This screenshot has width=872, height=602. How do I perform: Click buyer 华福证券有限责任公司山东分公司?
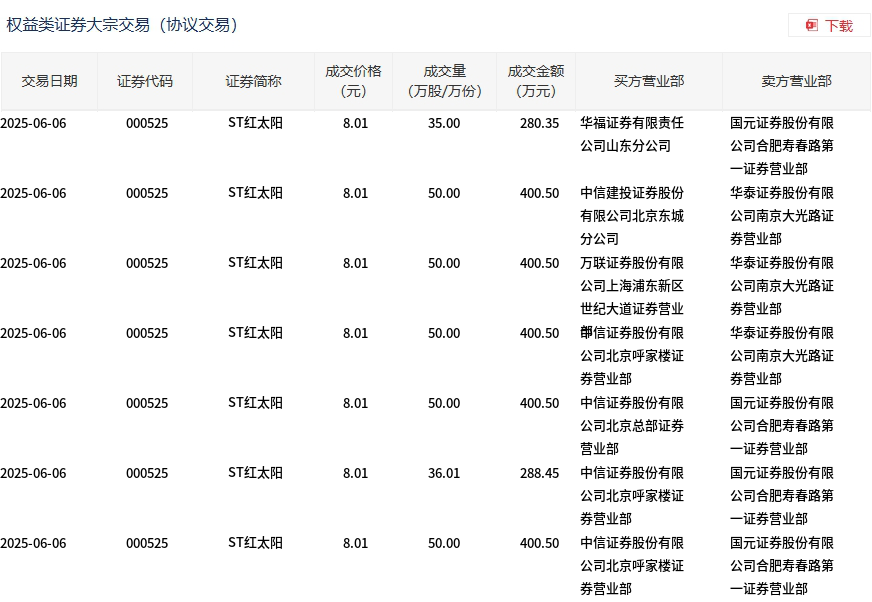pos(632,135)
